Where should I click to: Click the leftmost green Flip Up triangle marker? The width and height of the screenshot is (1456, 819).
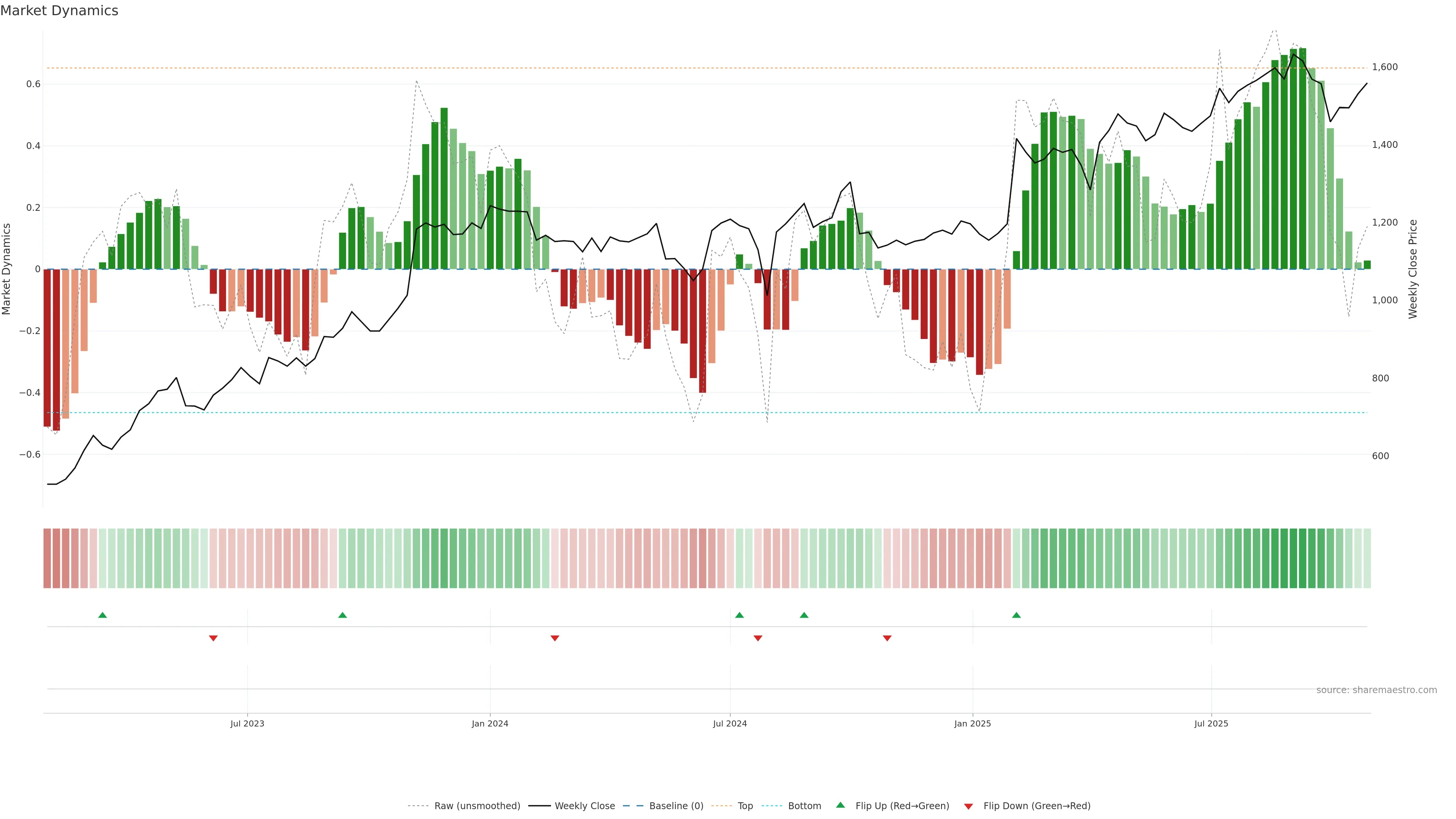click(x=102, y=615)
